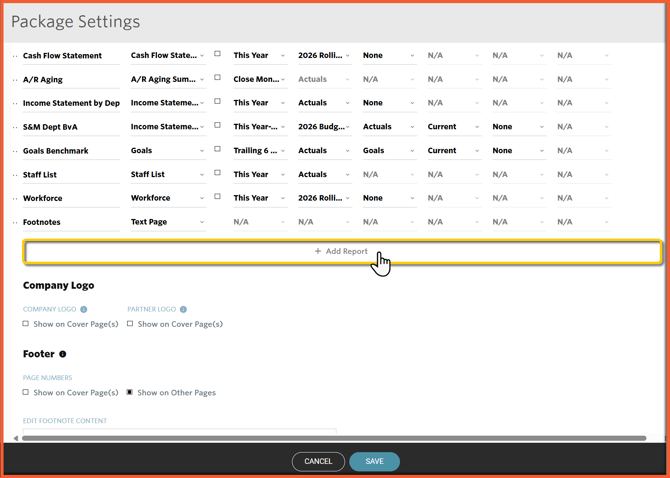Viewport: 670px width, 478px height.
Task: Open Trailing 6 period dropdown for Goals Benchmark
Action: [x=258, y=151]
